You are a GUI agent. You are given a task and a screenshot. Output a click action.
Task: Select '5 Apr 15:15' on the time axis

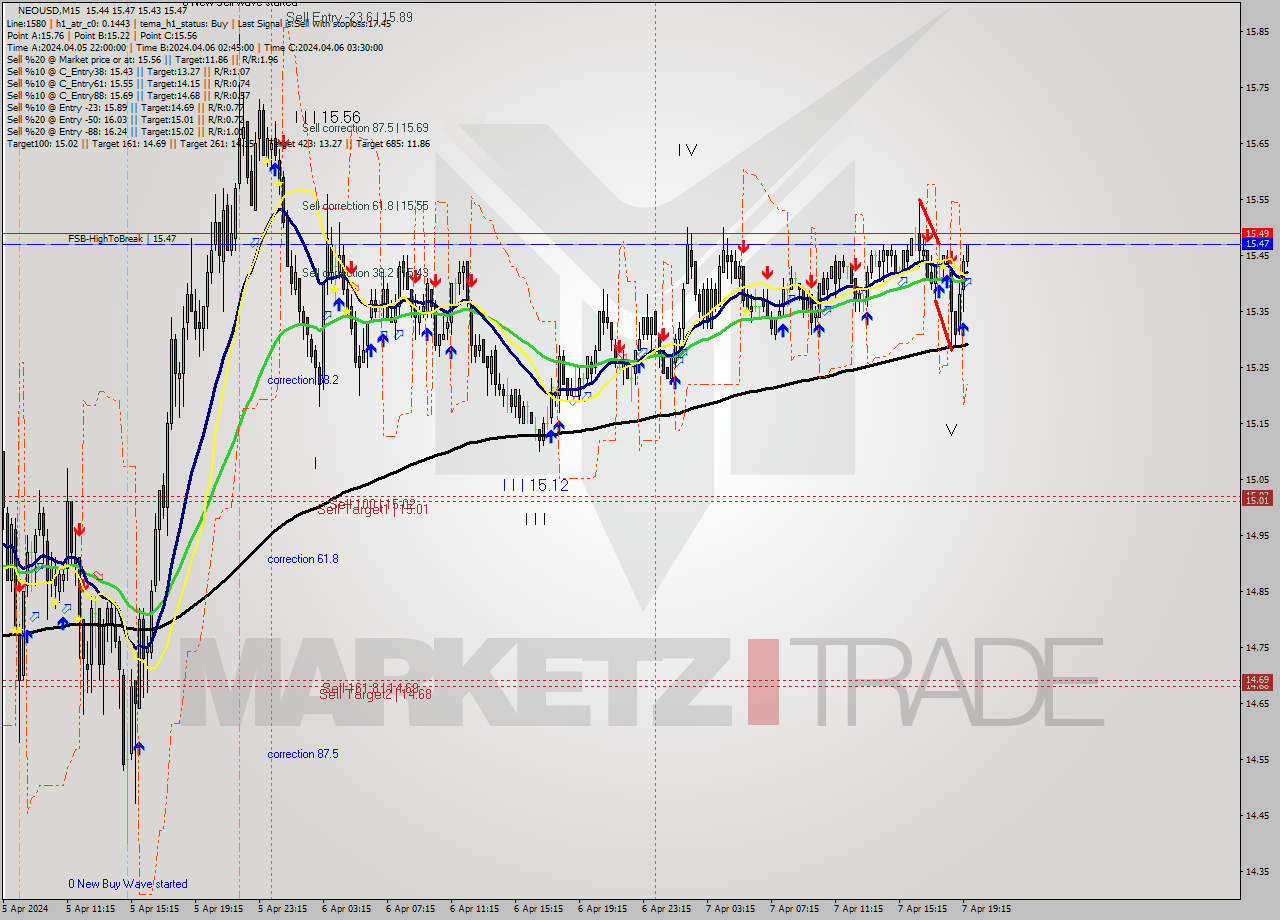click(x=155, y=909)
